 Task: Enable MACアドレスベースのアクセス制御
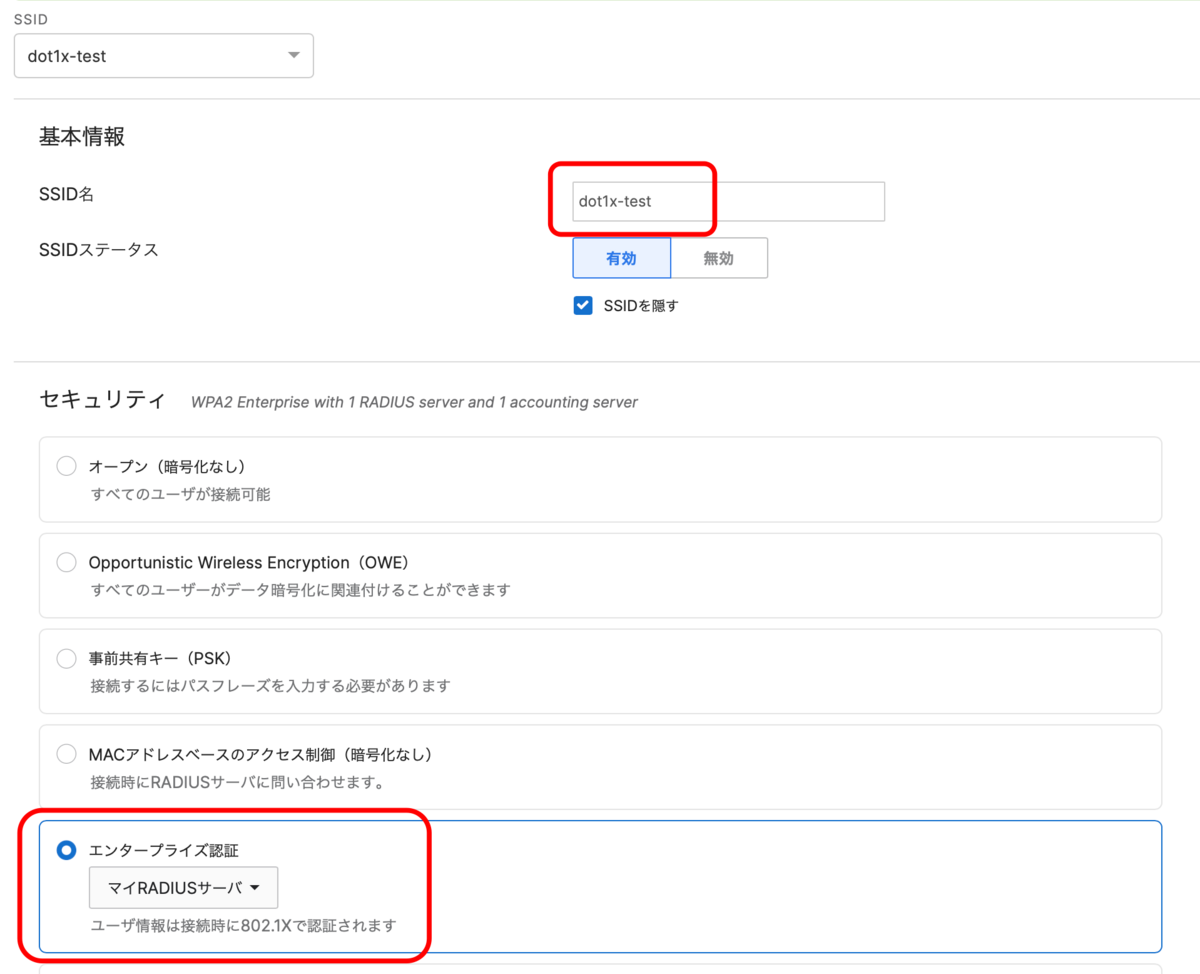click(x=66, y=754)
